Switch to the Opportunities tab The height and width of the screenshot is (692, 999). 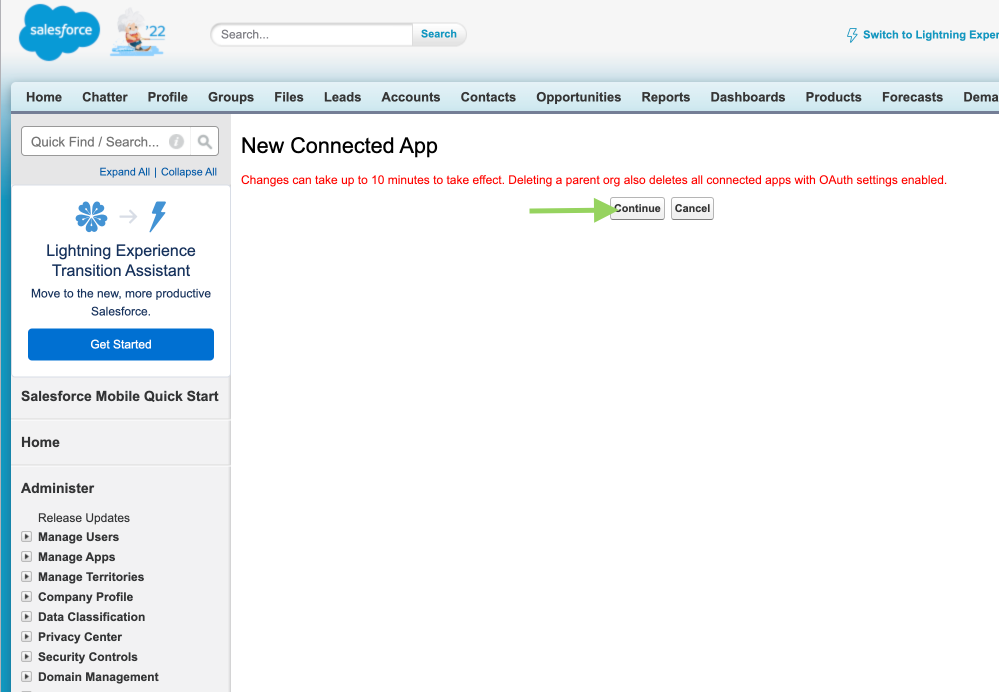pos(578,97)
